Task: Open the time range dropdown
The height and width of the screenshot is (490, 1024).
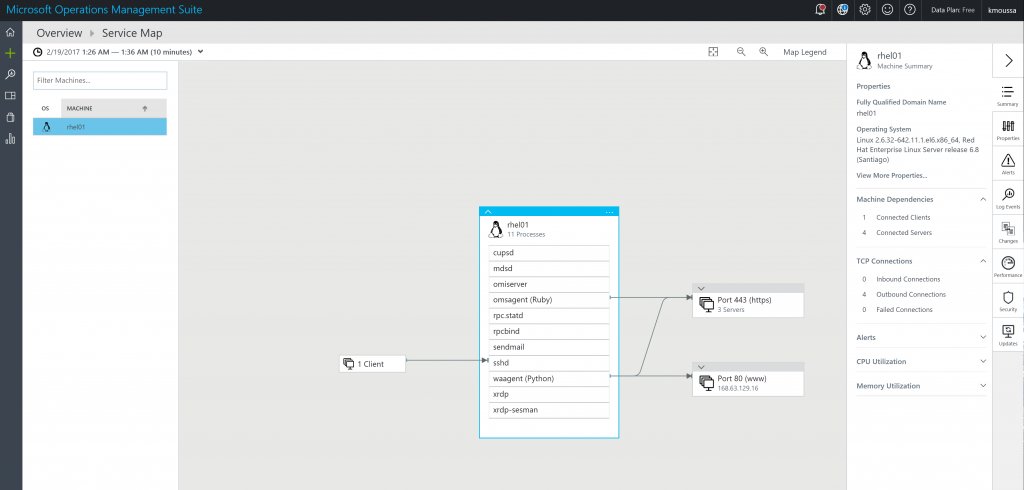Action: tap(200, 52)
